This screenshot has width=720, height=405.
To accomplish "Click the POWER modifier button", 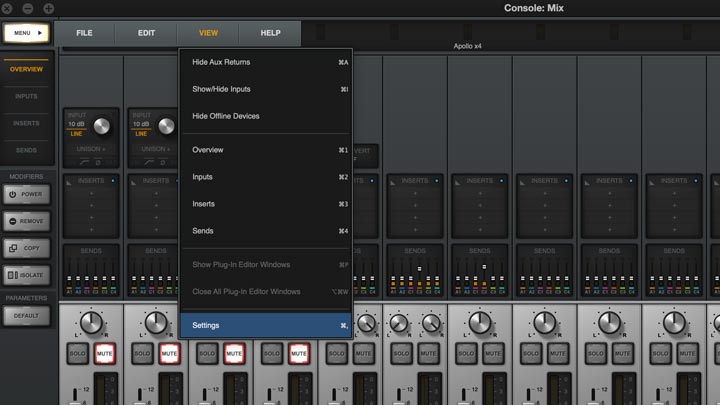I will coord(26,194).
